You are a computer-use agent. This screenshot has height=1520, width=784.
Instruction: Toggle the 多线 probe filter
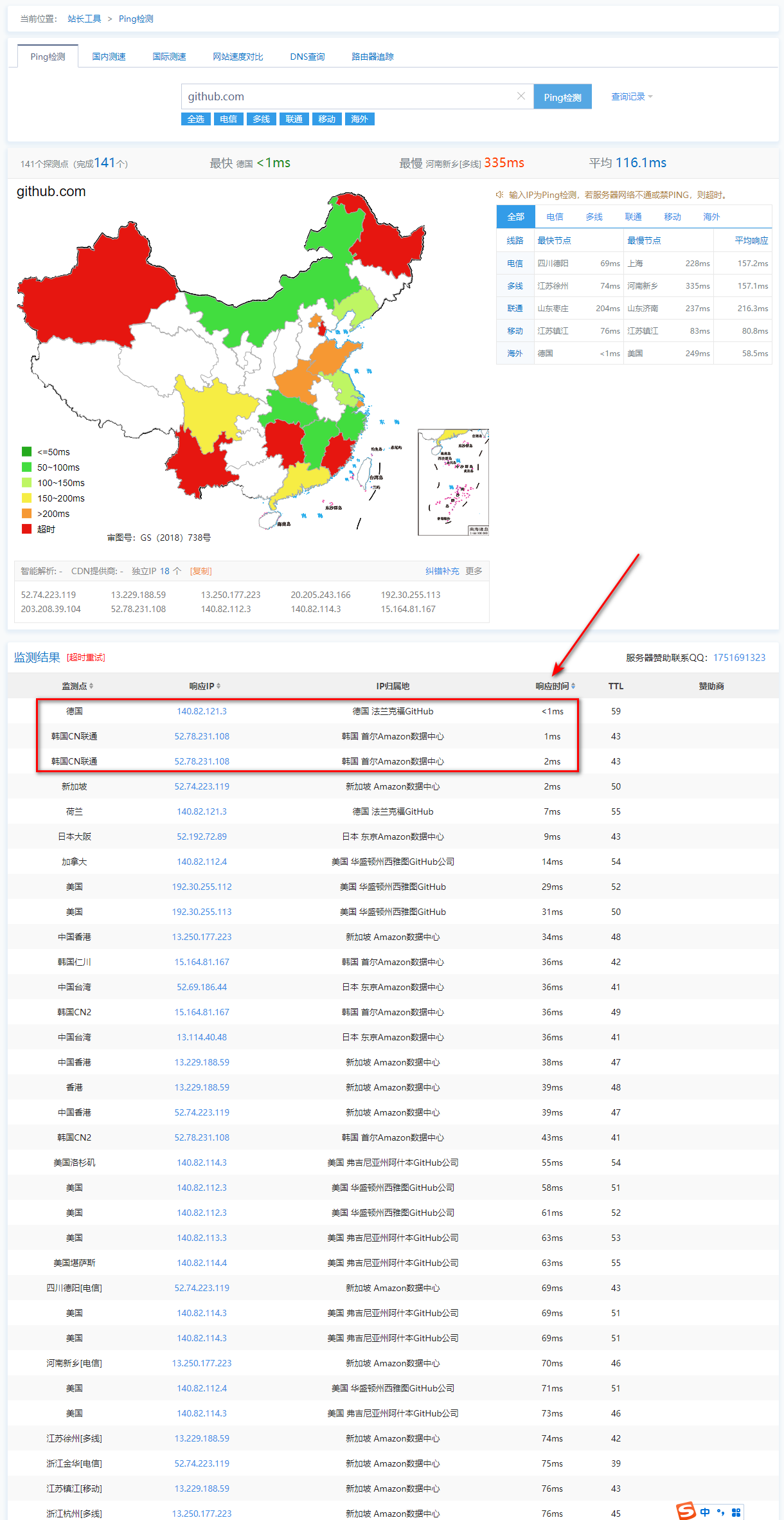click(x=261, y=119)
